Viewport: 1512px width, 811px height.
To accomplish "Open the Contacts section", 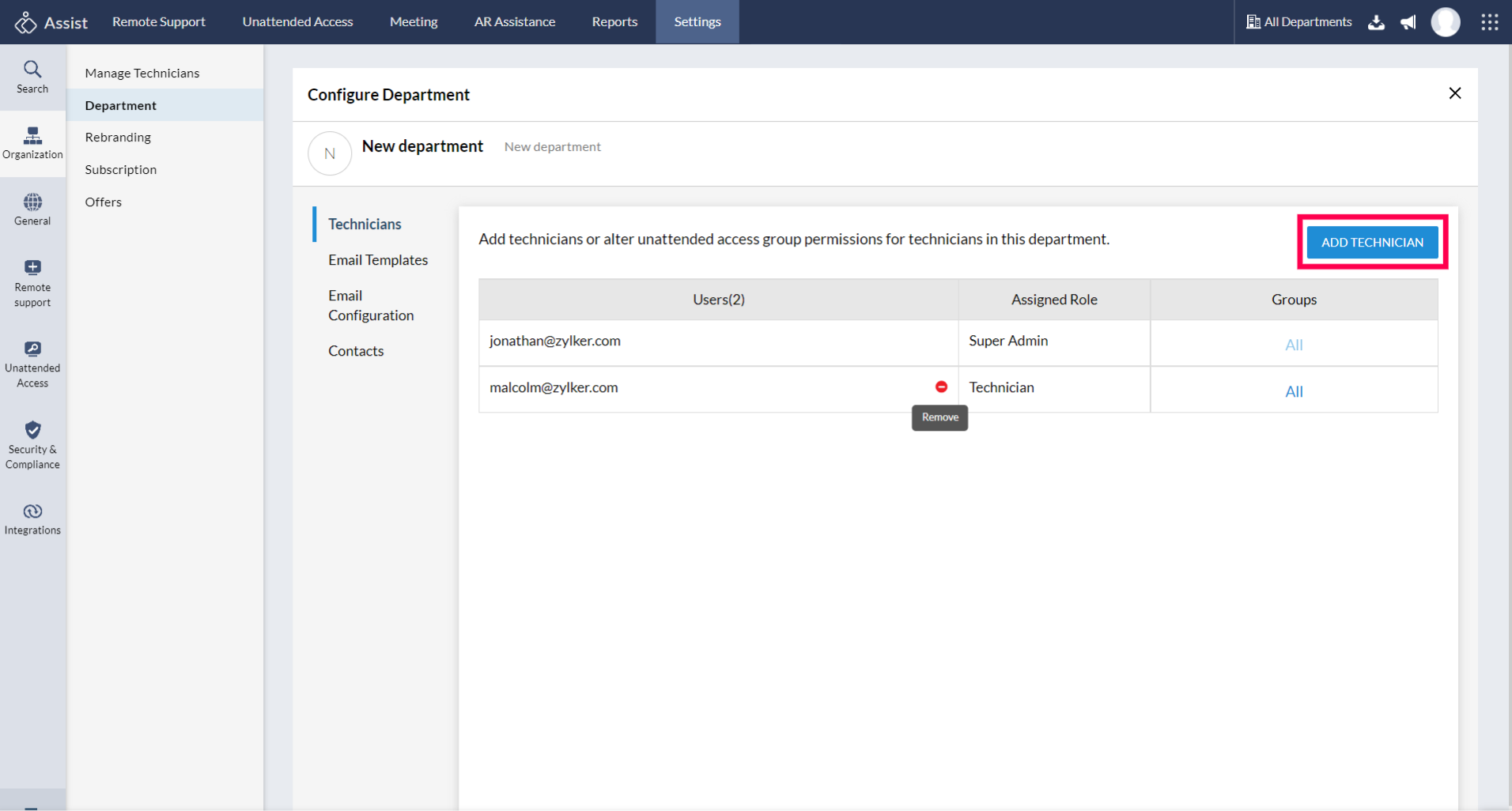I will [356, 351].
